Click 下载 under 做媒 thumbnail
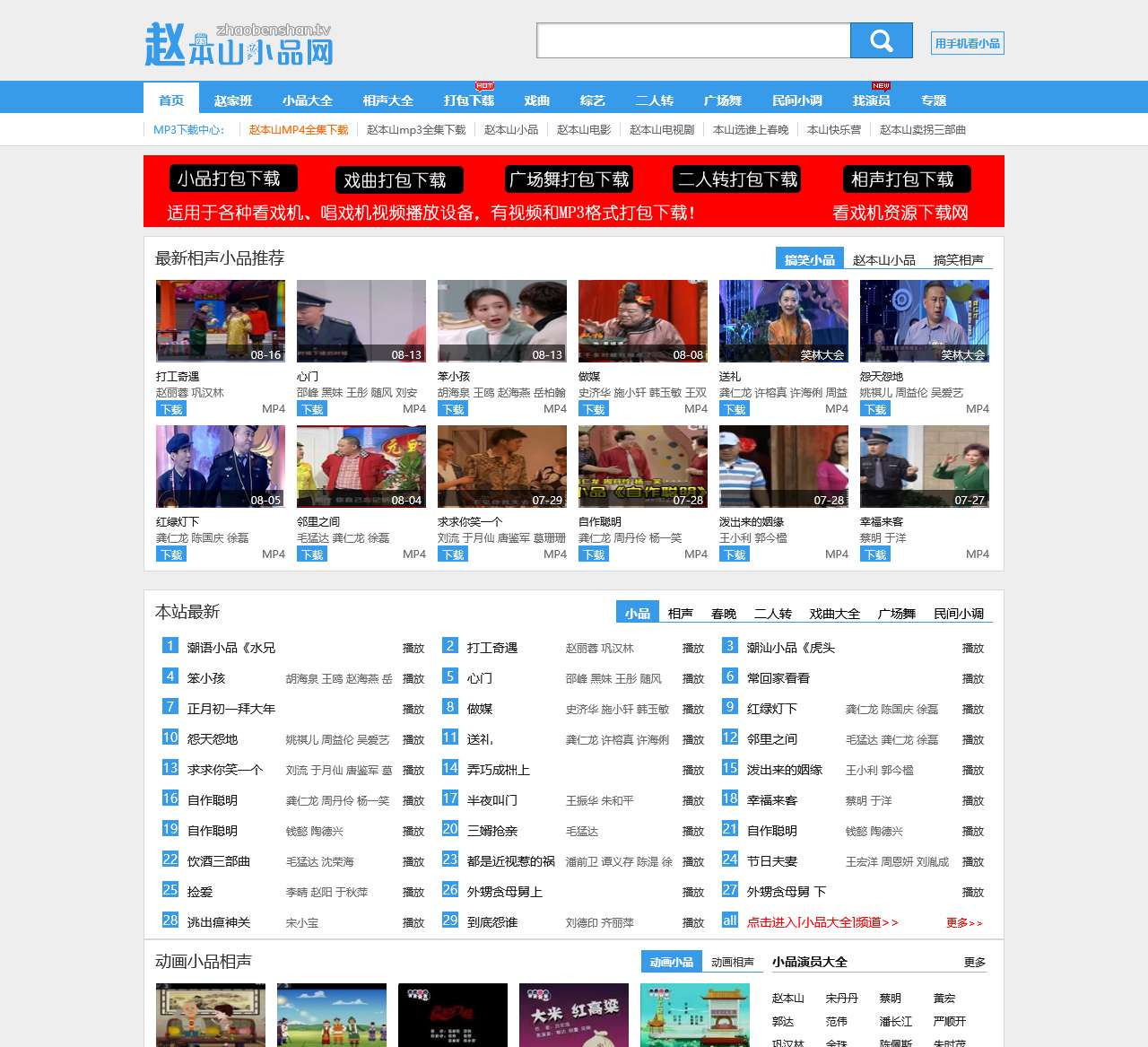The width and height of the screenshot is (1148, 1047). [x=594, y=409]
